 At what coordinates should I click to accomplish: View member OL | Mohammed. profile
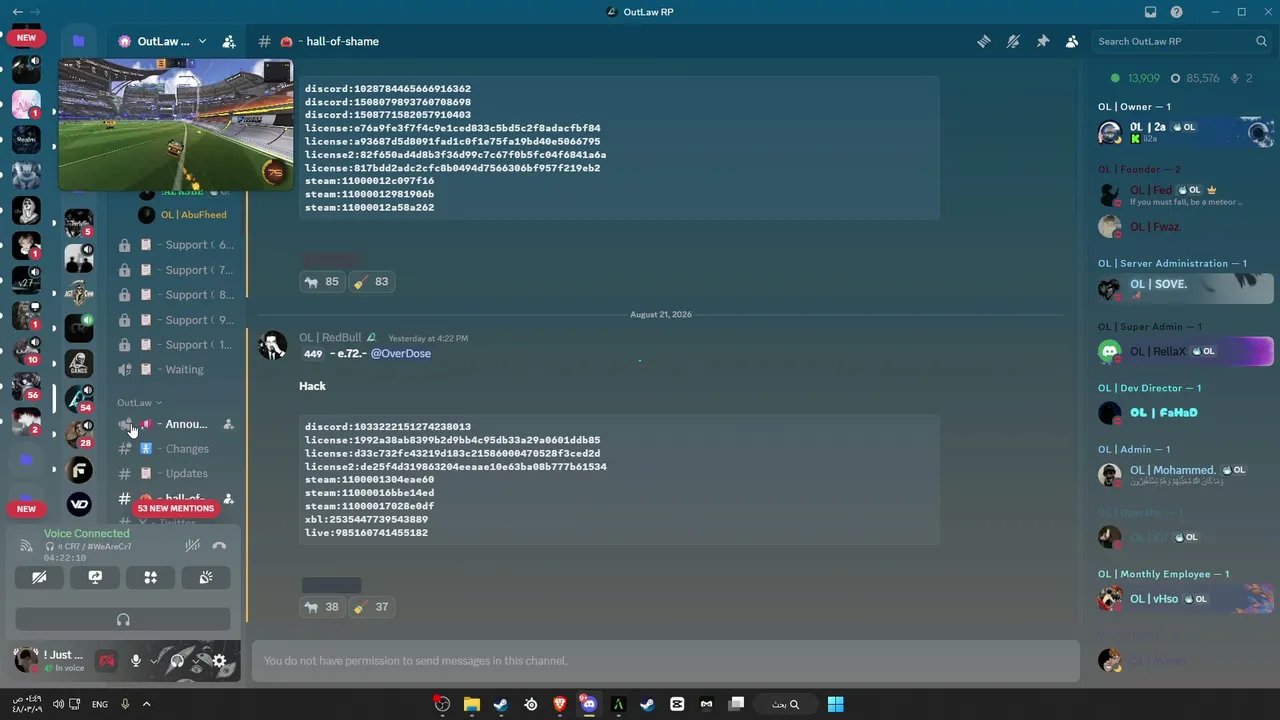pyautogui.click(x=1185, y=474)
